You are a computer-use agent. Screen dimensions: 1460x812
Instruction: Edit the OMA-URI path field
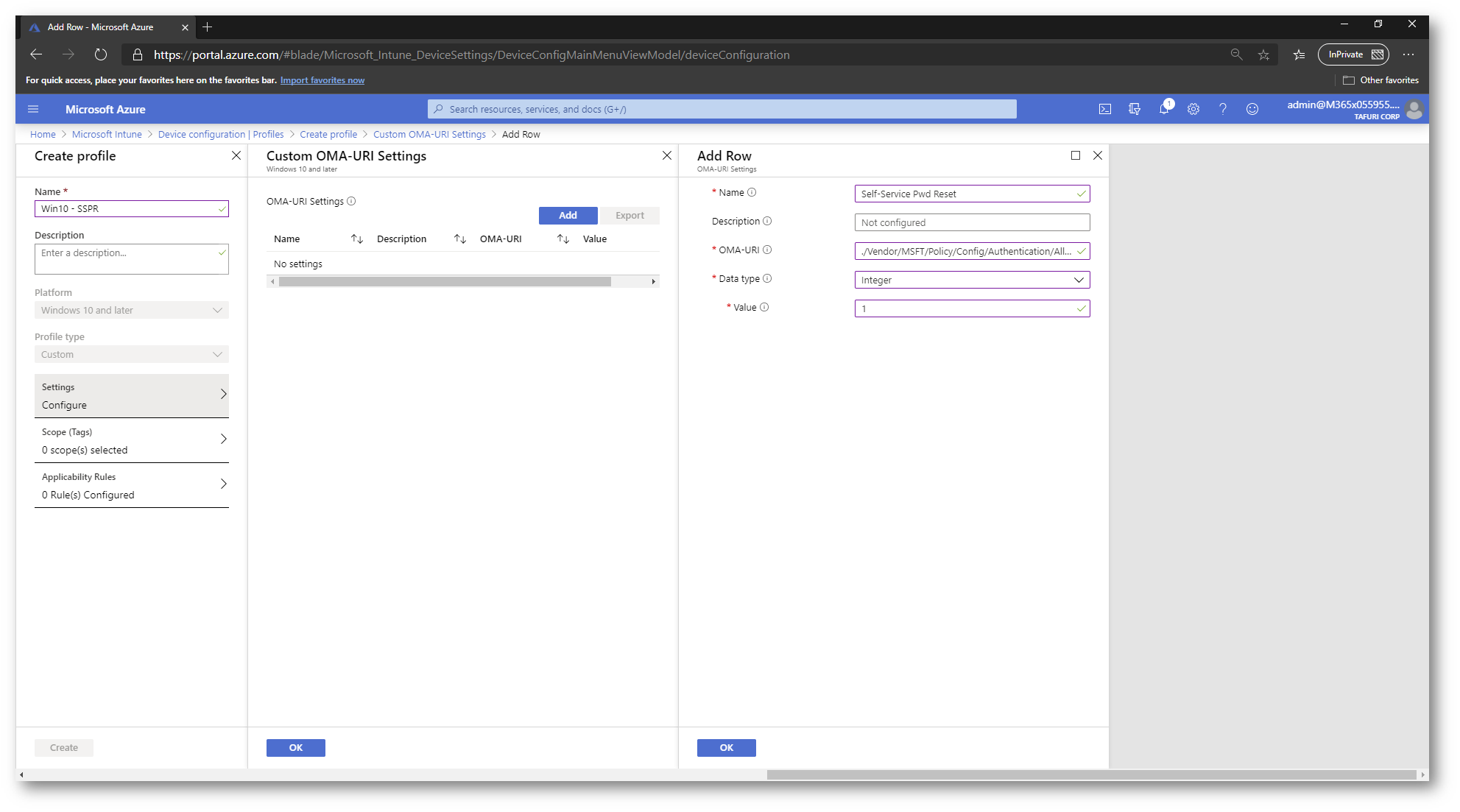[x=972, y=251]
